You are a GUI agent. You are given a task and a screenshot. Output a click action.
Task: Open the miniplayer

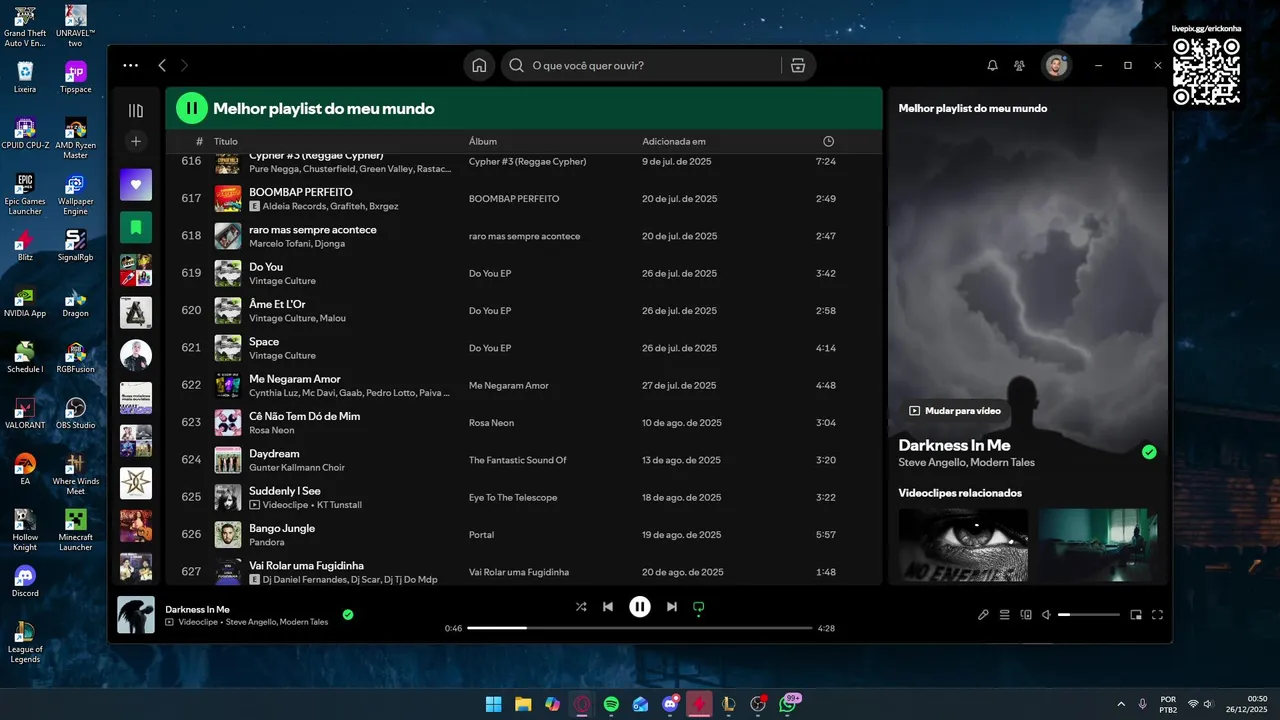1136,615
